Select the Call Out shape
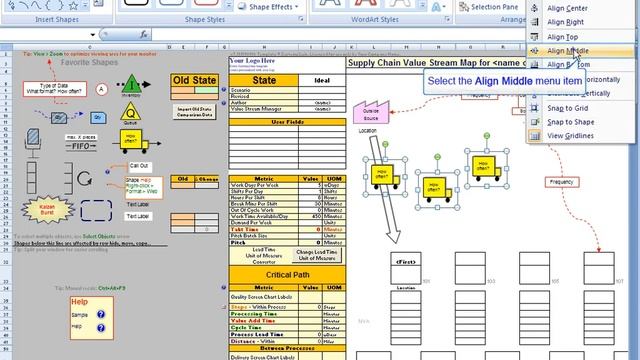Image resolution: width=640 pixels, height=360 pixels. [x=139, y=166]
